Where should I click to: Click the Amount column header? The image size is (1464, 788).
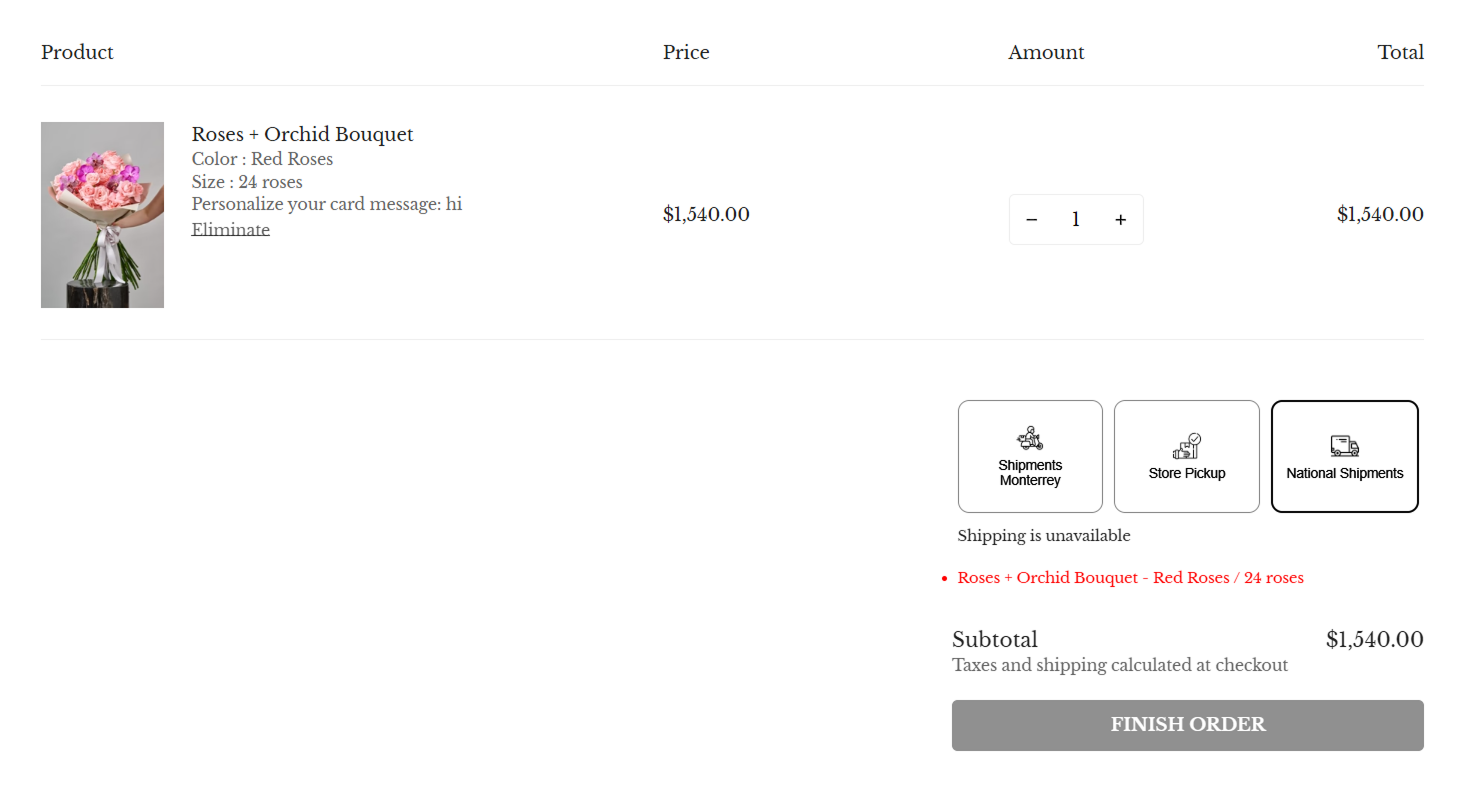pyautogui.click(x=1046, y=52)
